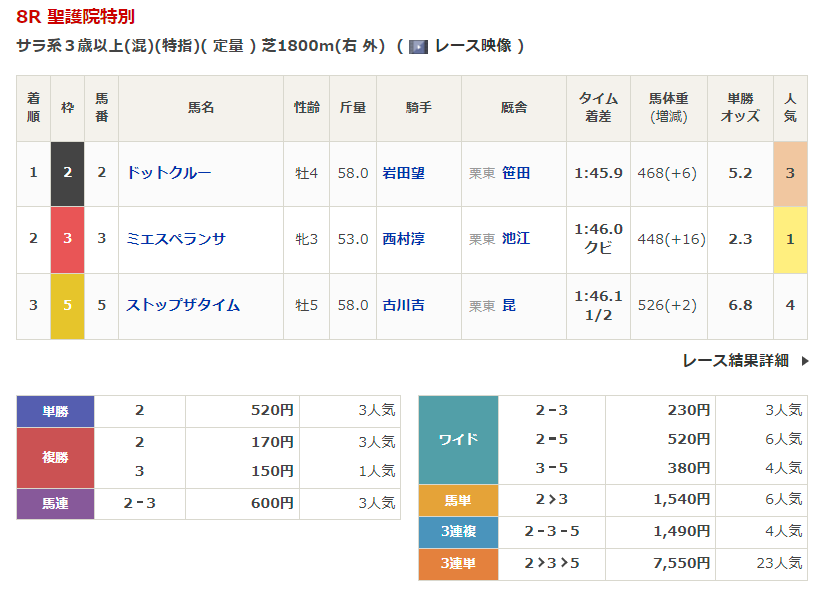Image resolution: width=827 pixels, height=591 pixels.
Task: Select the 3連単 payout label
Action: 458,564
